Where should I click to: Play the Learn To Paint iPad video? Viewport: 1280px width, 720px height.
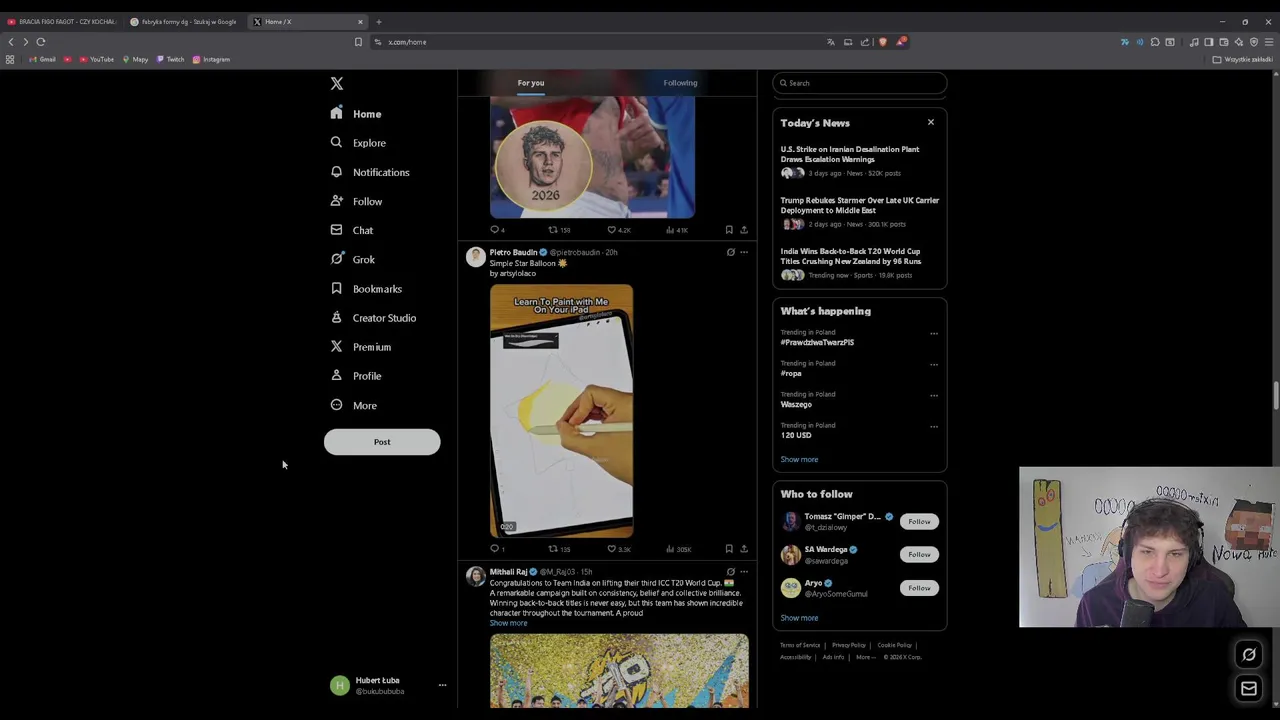561,411
